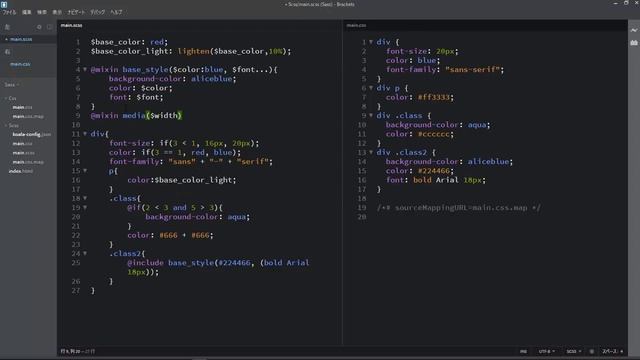Click the Brackets app icon in title bar
The width and height of the screenshot is (640, 360).
click(x=4, y=4)
